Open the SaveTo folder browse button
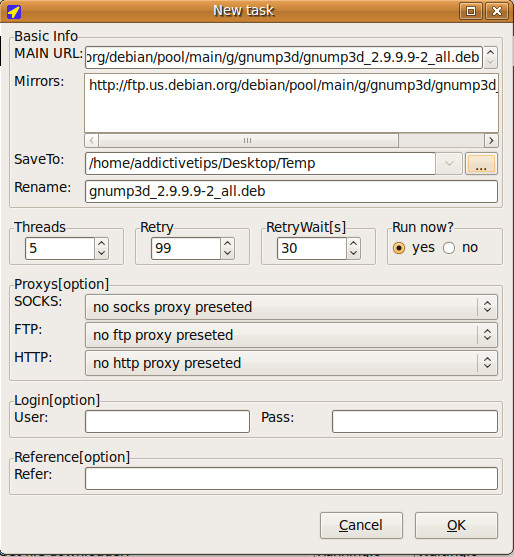514x557 pixels. point(481,164)
